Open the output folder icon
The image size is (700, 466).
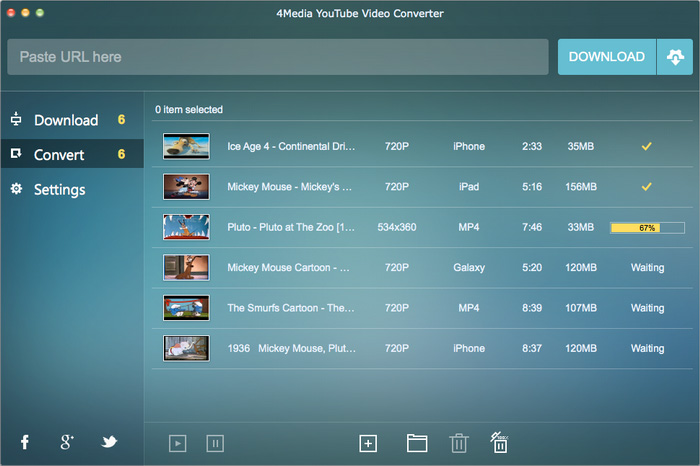(417, 443)
